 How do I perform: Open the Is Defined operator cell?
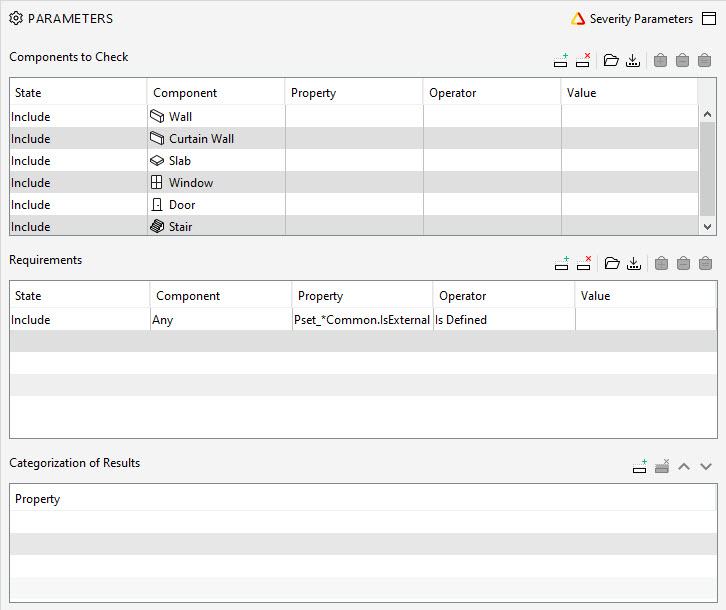click(x=503, y=321)
